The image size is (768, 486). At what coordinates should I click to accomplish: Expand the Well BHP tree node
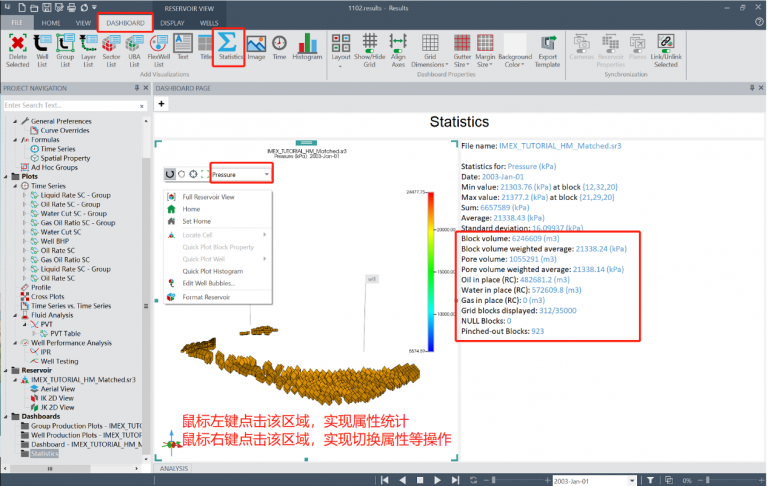[23, 241]
